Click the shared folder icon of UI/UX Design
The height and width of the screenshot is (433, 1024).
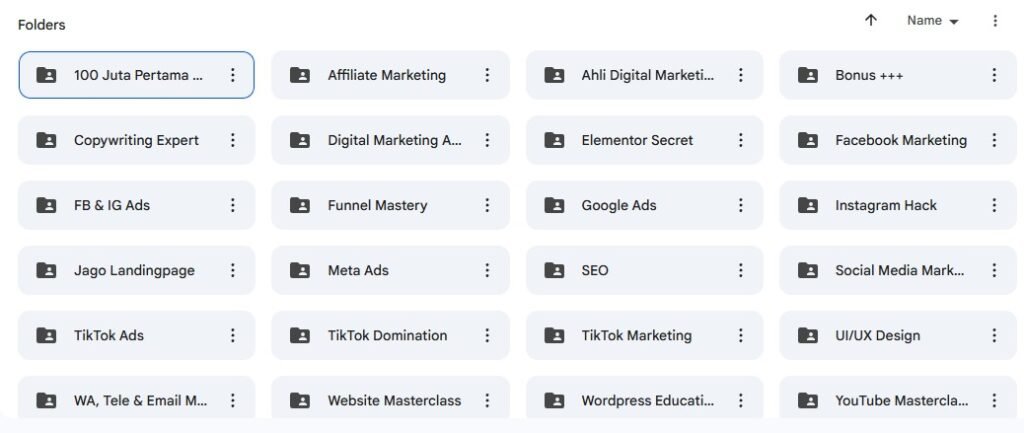(x=808, y=335)
